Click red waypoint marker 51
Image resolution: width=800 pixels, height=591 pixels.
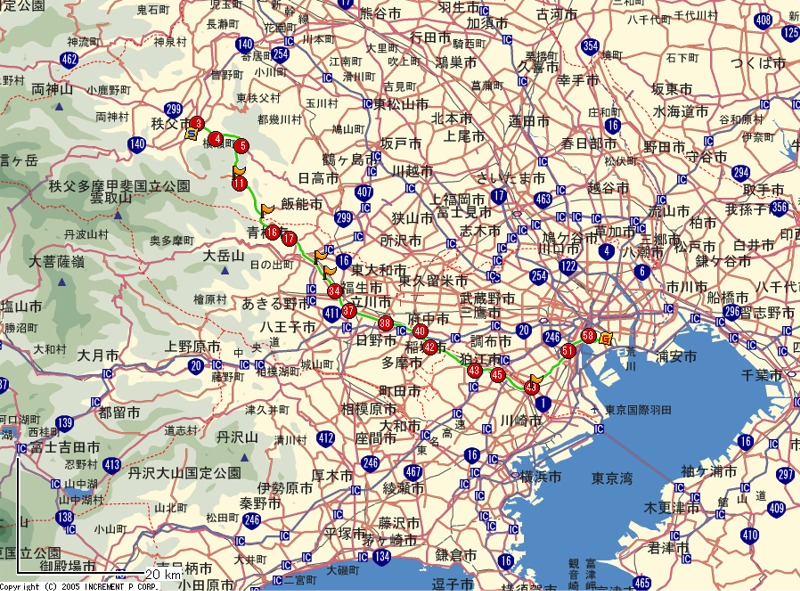[569, 350]
